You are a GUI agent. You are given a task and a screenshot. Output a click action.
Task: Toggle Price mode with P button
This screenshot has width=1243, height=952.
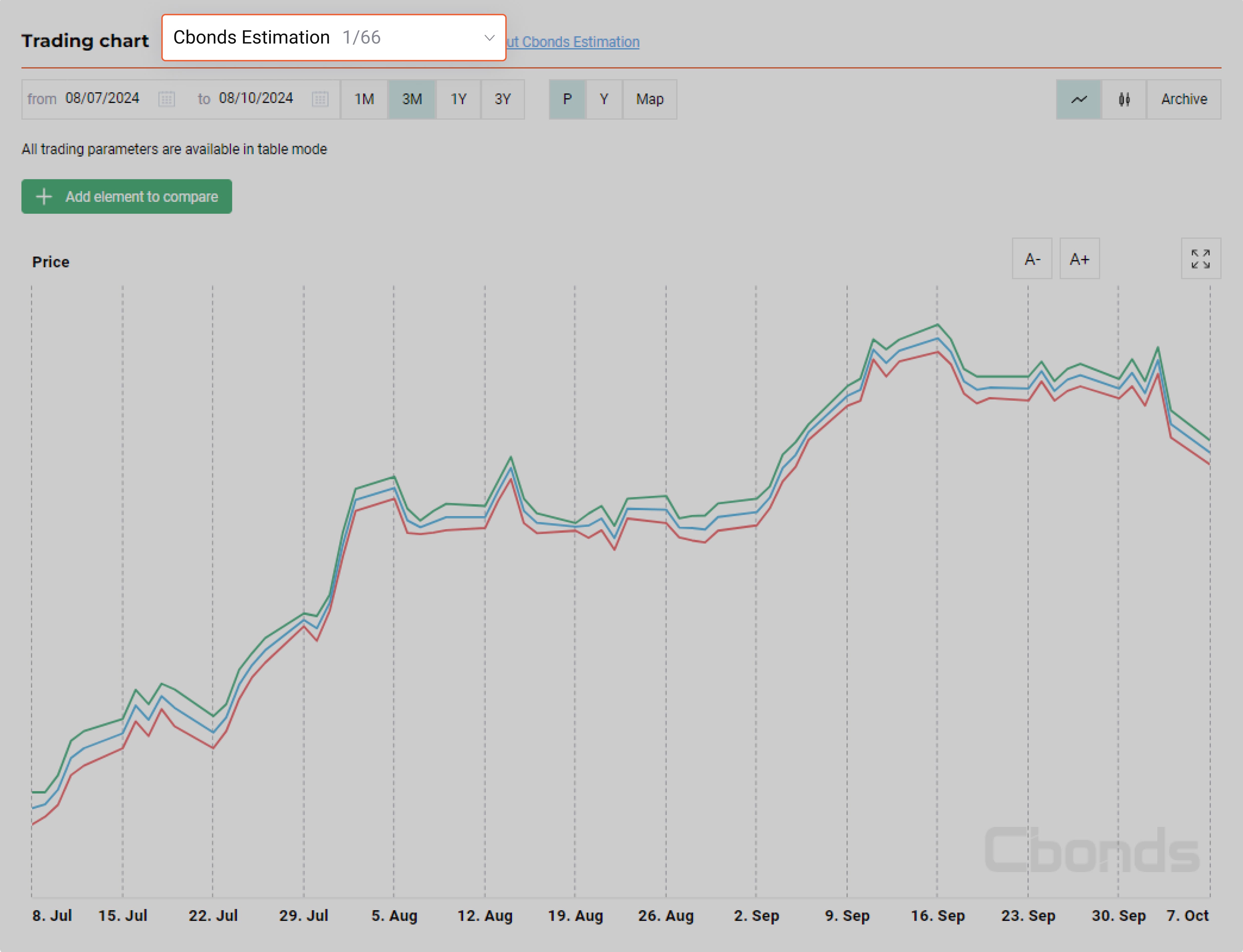567,99
